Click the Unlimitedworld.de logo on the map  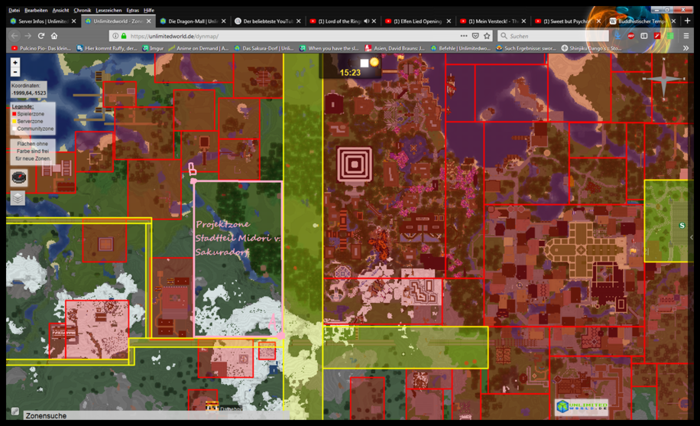coord(582,407)
